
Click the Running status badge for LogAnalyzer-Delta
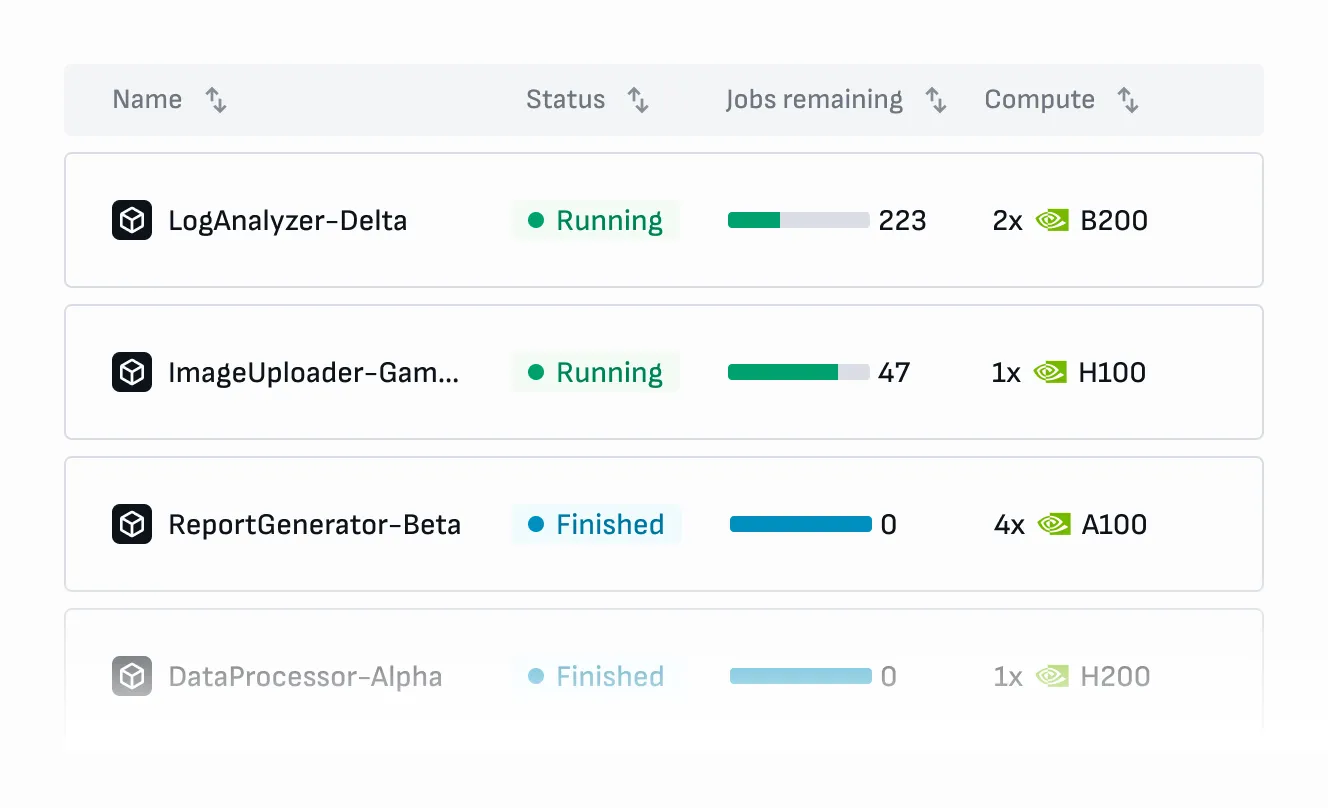click(596, 220)
